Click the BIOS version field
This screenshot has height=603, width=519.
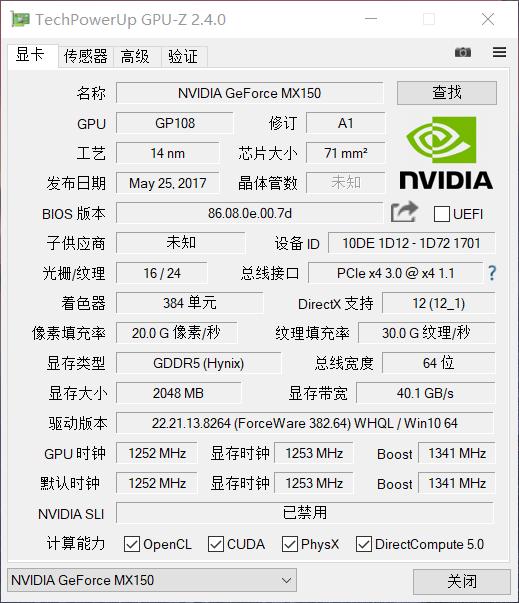coord(250,213)
